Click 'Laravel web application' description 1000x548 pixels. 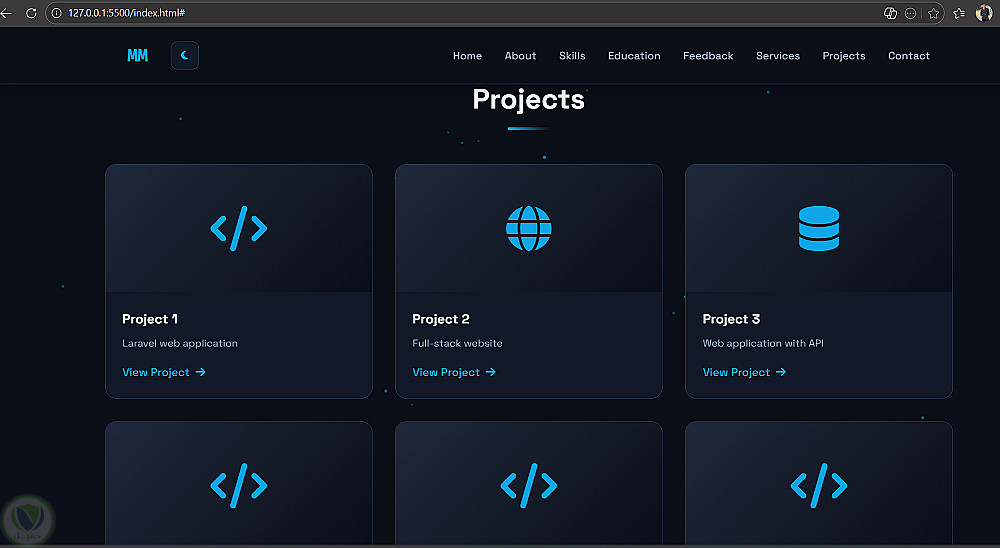coord(180,343)
